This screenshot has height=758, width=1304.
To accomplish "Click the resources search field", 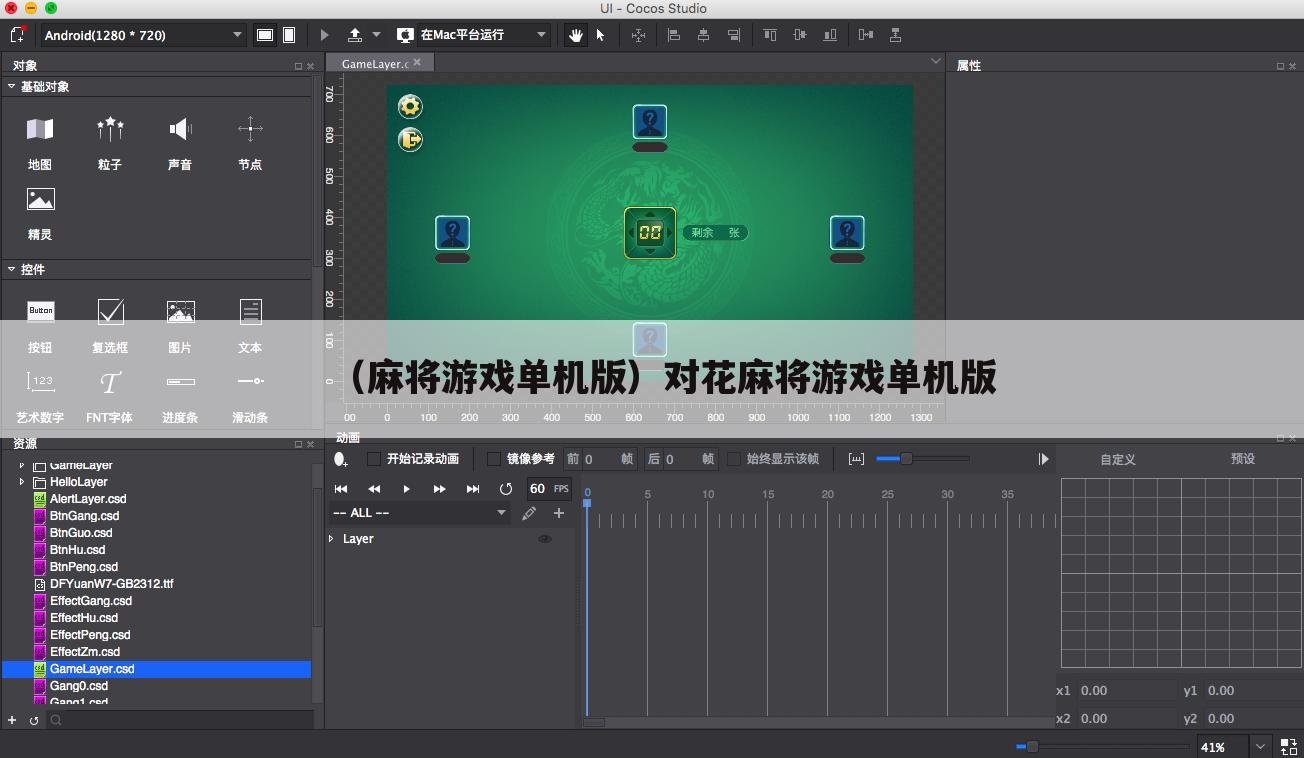I will coord(182,720).
